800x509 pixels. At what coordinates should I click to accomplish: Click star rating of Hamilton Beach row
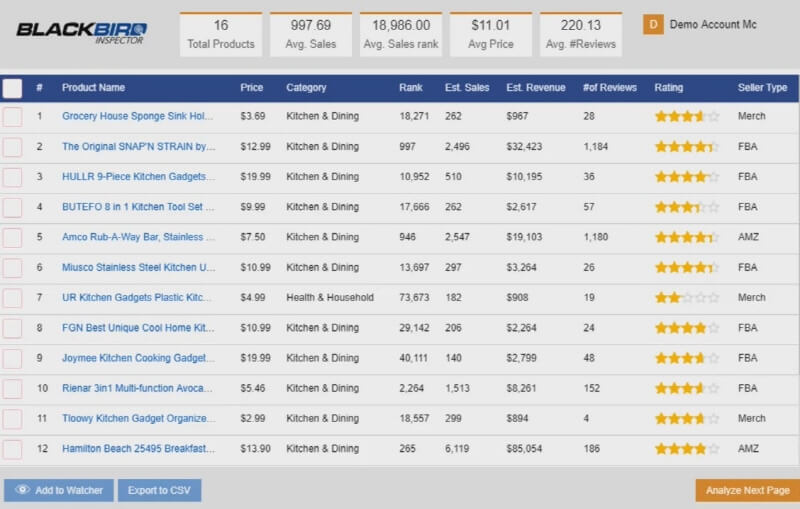(687, 448)
